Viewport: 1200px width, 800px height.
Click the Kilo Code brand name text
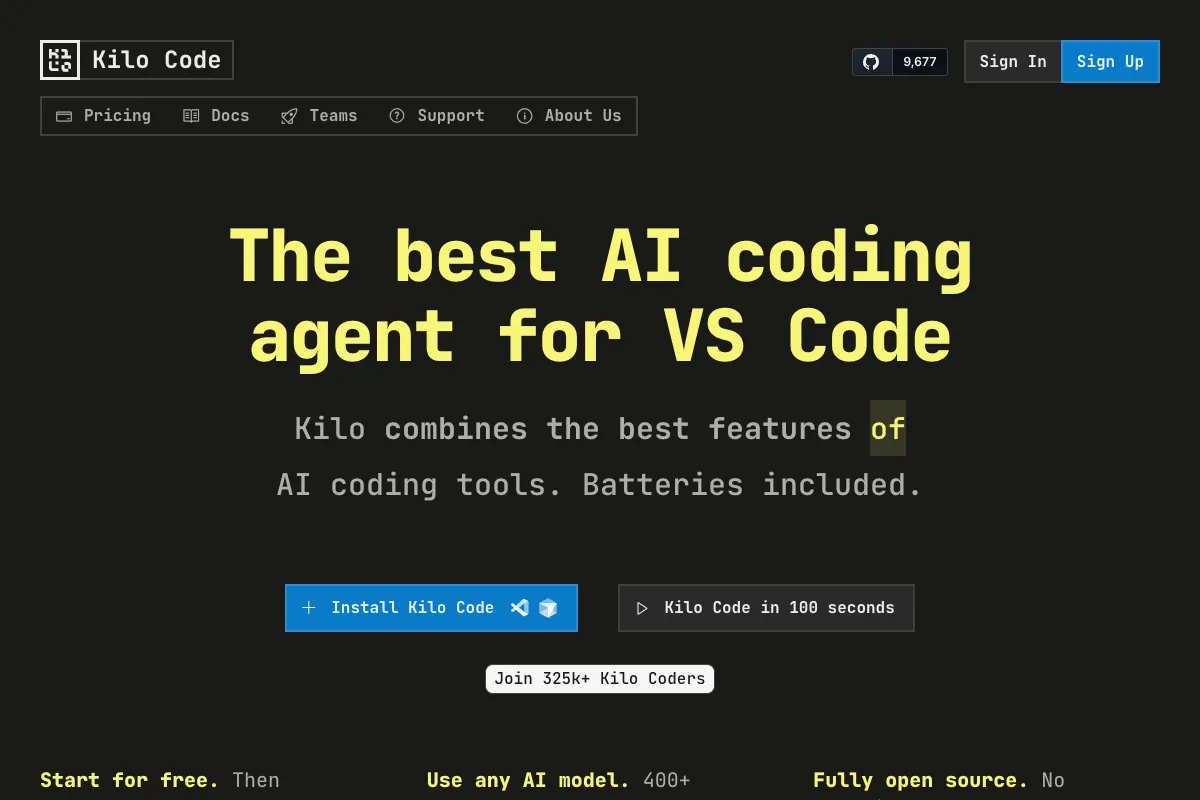click(x=157, y=60)
